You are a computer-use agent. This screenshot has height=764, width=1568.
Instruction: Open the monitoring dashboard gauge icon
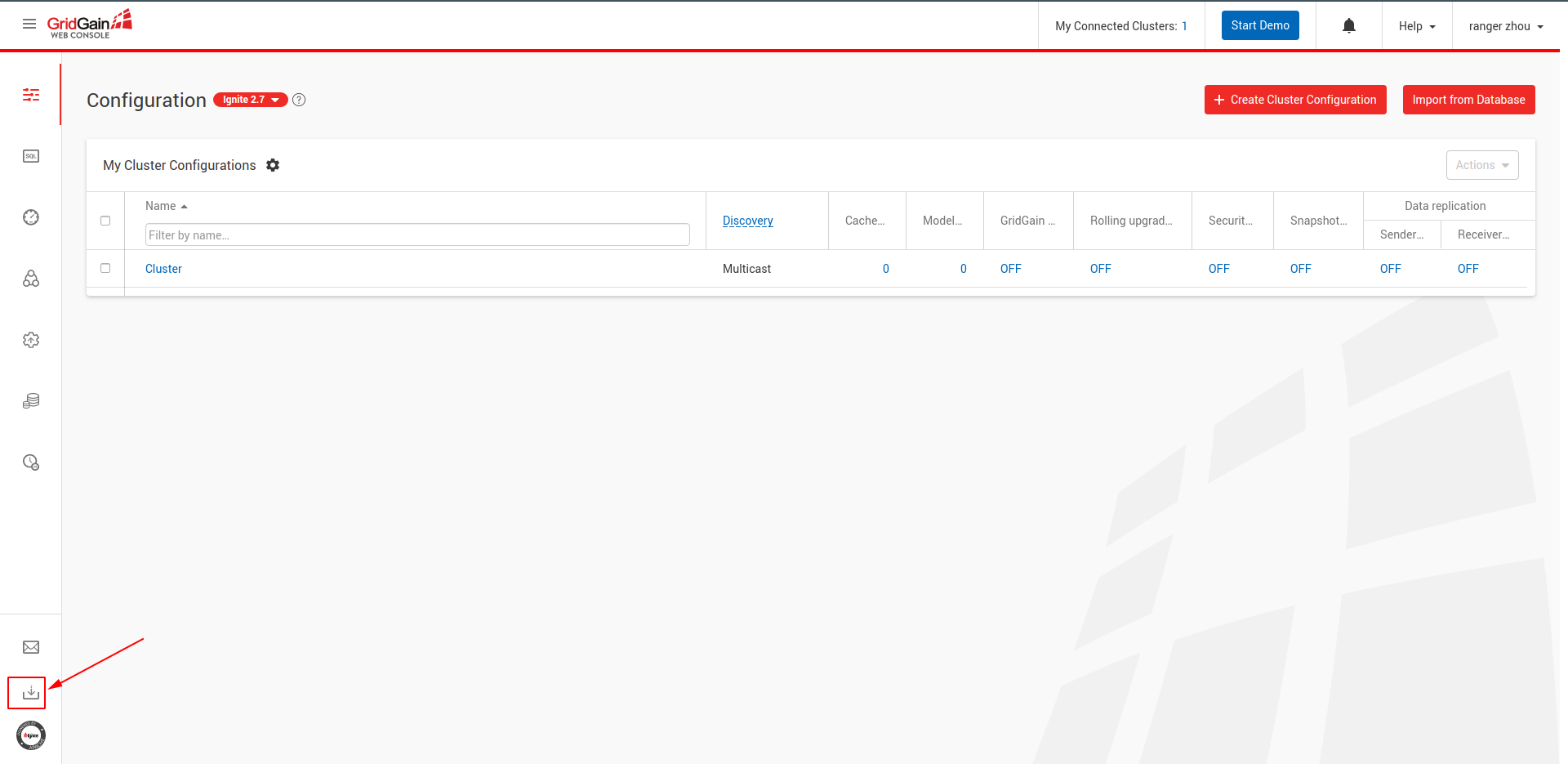point(31,217)
